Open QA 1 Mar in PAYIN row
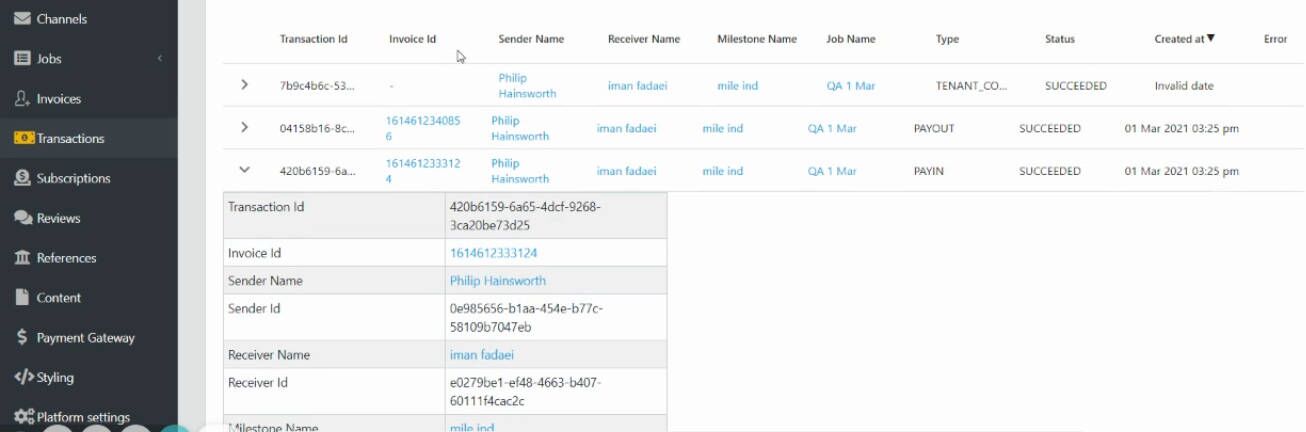 tap(832, 171)
